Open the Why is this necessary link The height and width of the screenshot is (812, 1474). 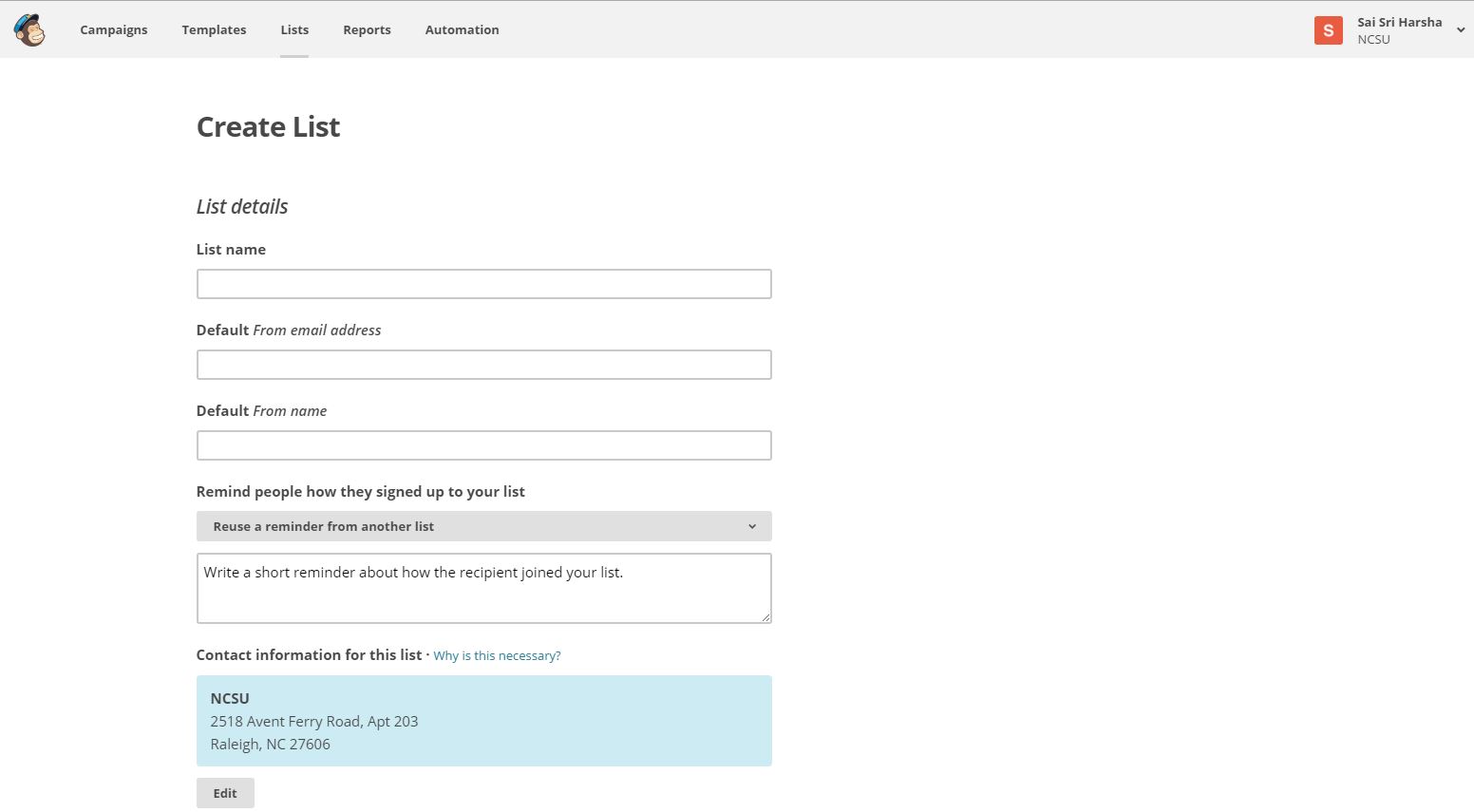click(497, 656)
